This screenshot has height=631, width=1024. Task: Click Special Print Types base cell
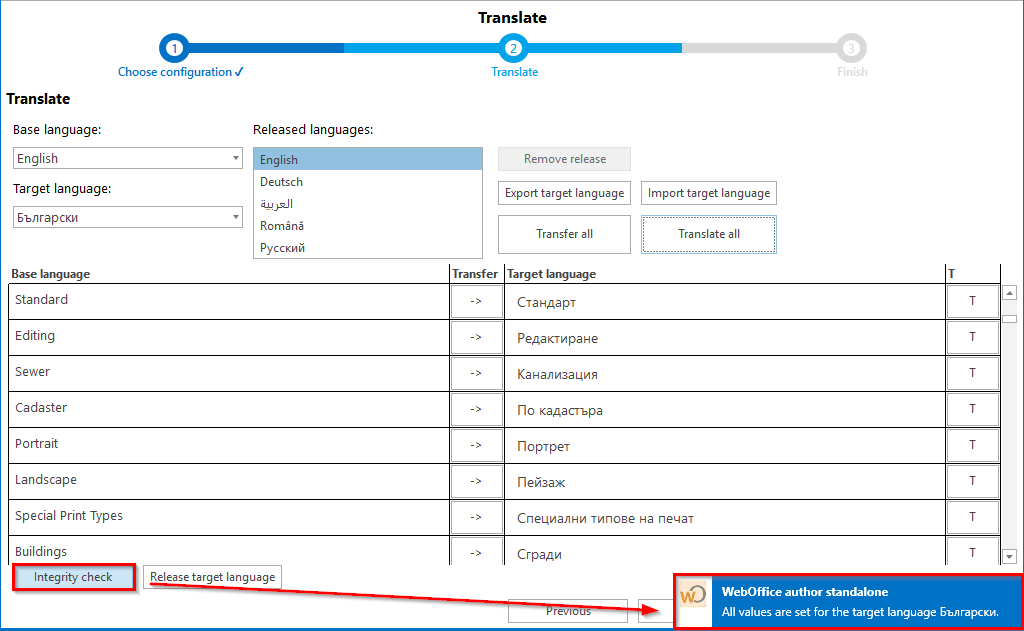pos(229,517)
